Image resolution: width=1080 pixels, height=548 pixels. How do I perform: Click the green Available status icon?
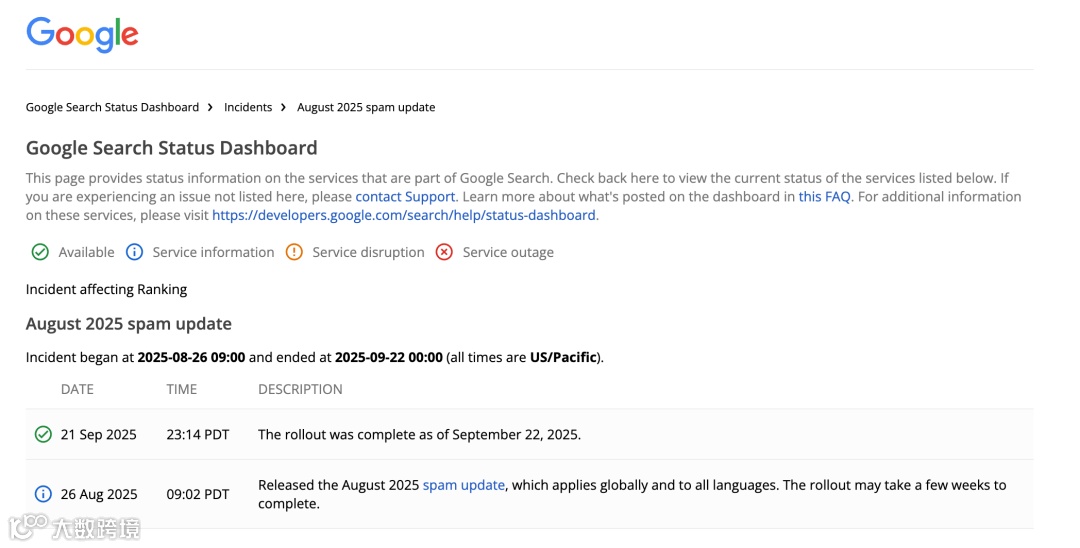point(40,252)
